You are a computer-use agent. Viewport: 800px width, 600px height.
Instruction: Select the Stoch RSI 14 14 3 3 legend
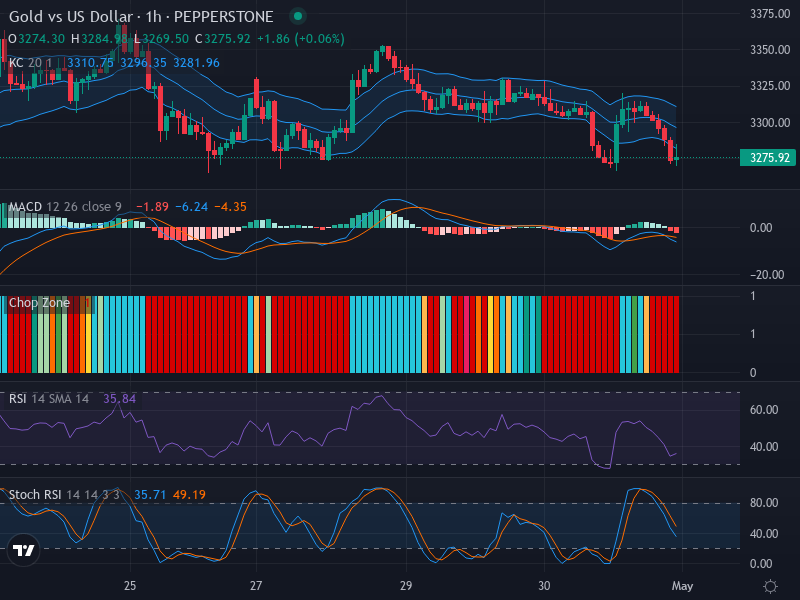click(64, 494)
